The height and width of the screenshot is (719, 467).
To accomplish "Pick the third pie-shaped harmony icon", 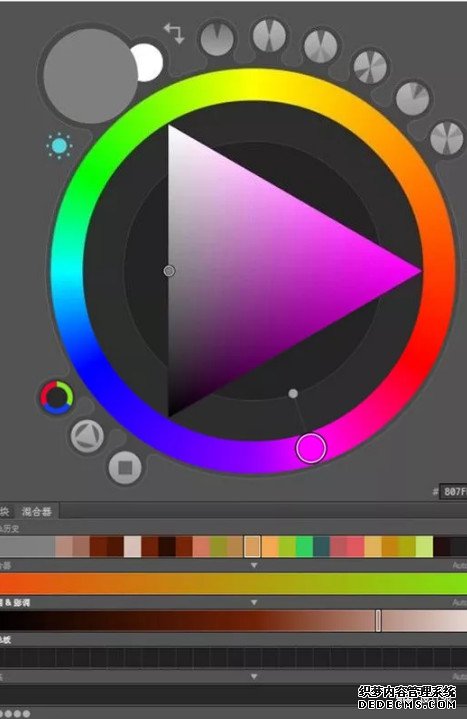I will 321,46.
